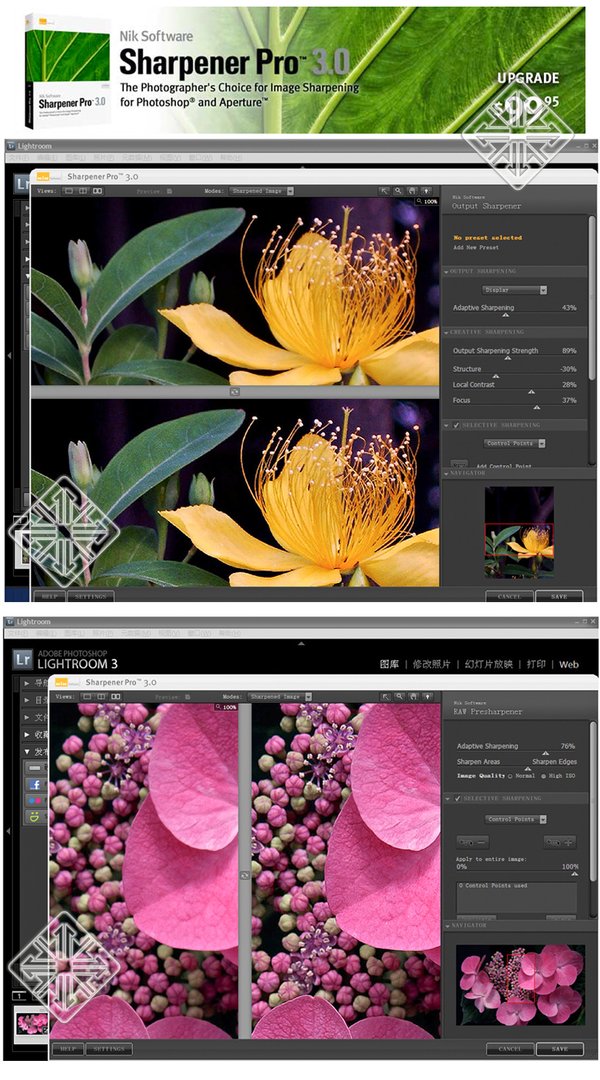Screen dimensions: 600x1080
Task: Click add control point button in RAW Presharpener
Action: point(560,842)
